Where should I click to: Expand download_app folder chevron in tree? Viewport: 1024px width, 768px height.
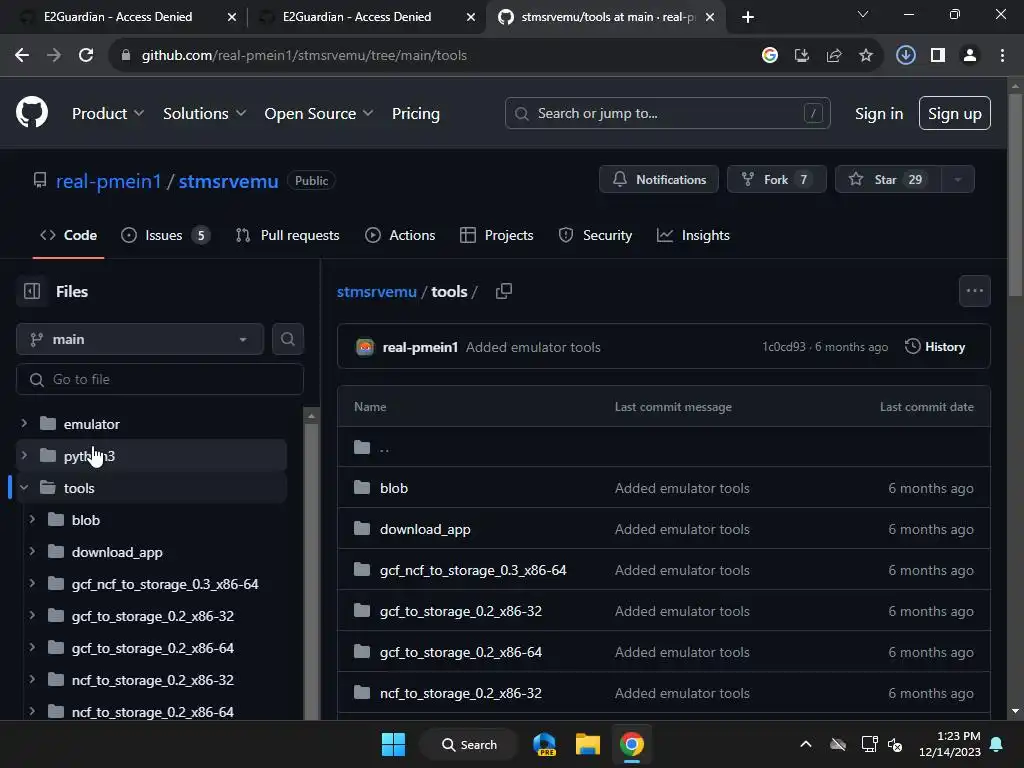32,551
